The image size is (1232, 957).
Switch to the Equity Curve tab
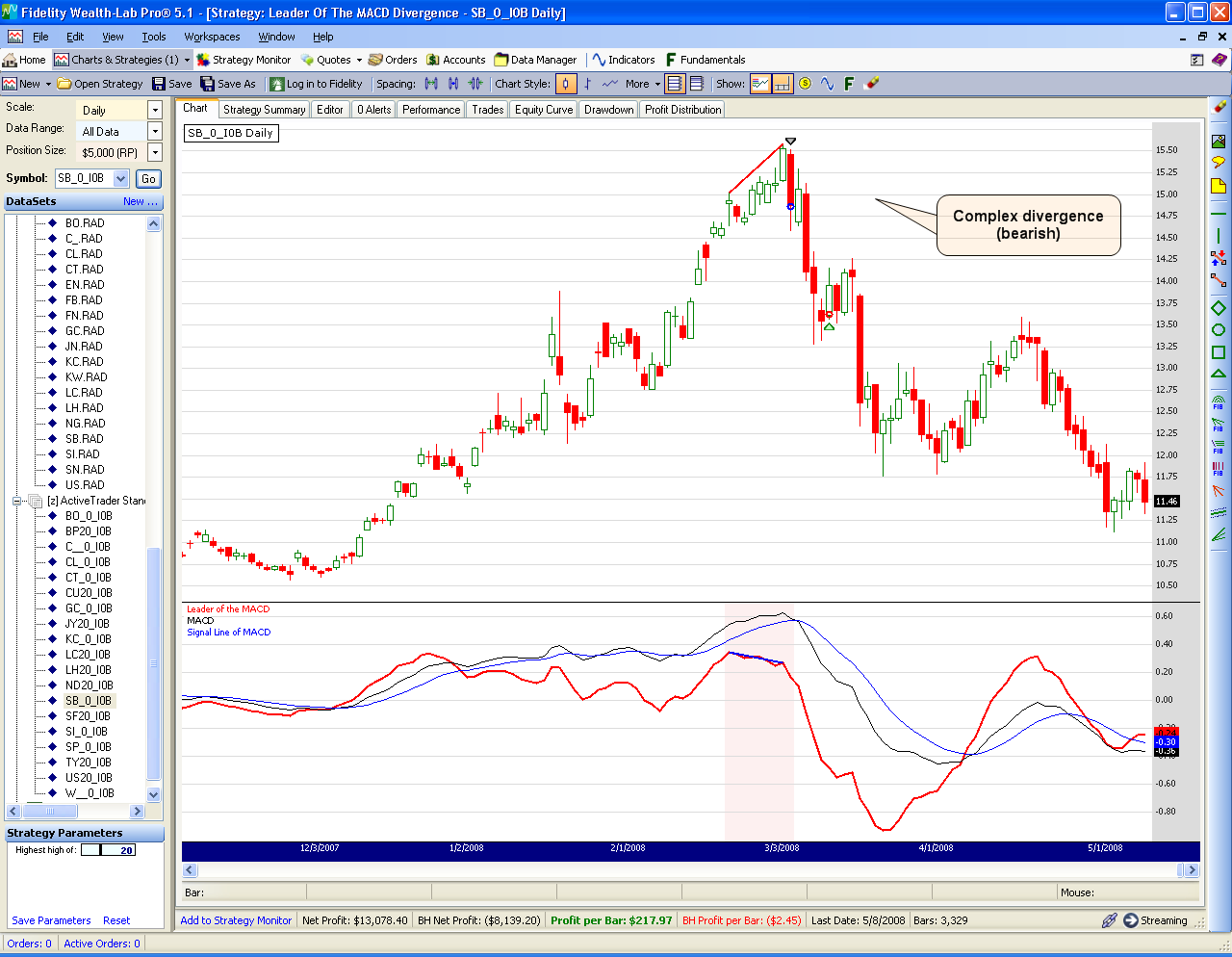pyautogui.click(x=543, y=110)
